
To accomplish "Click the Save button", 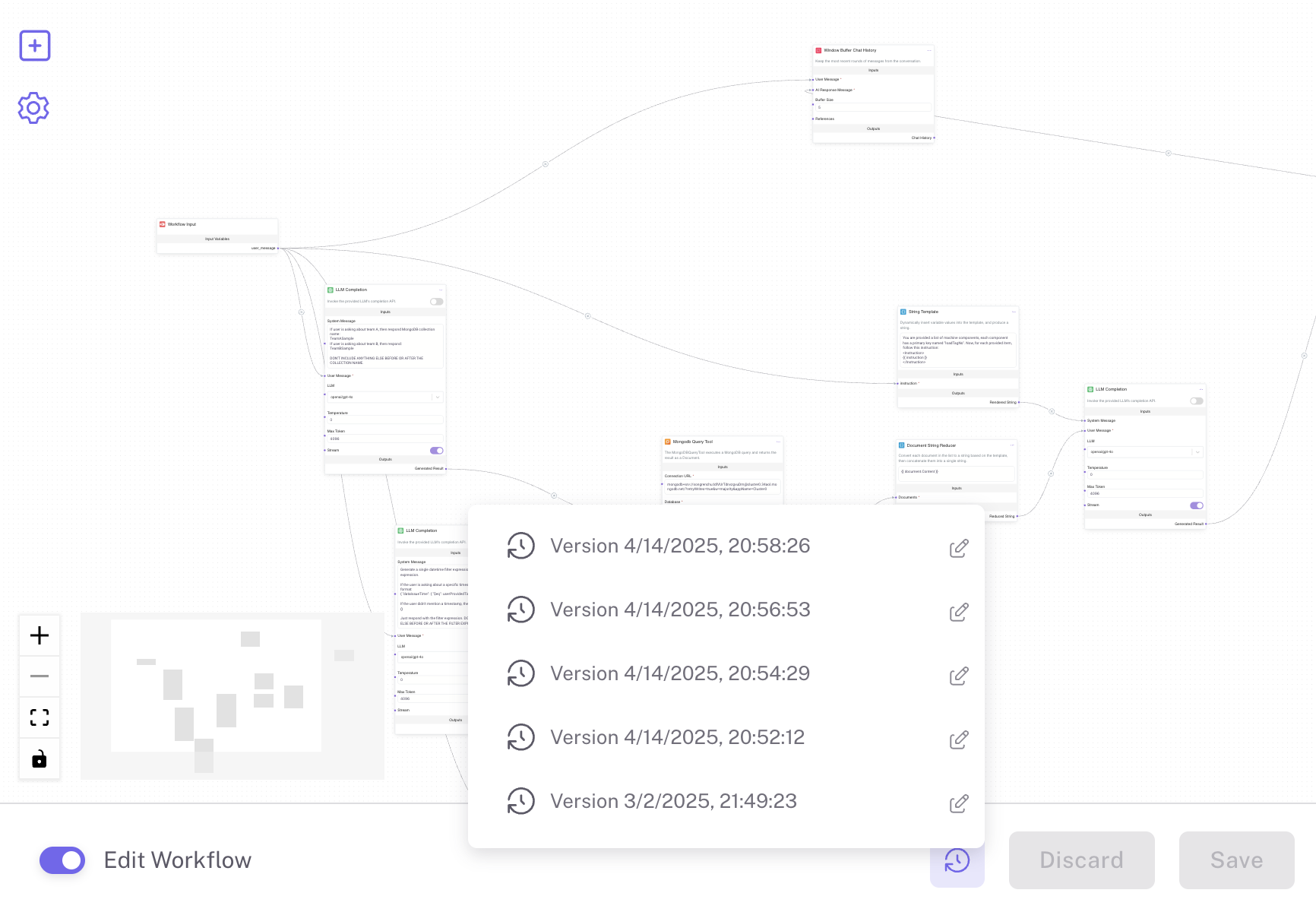I will [x=1236, y=860].
